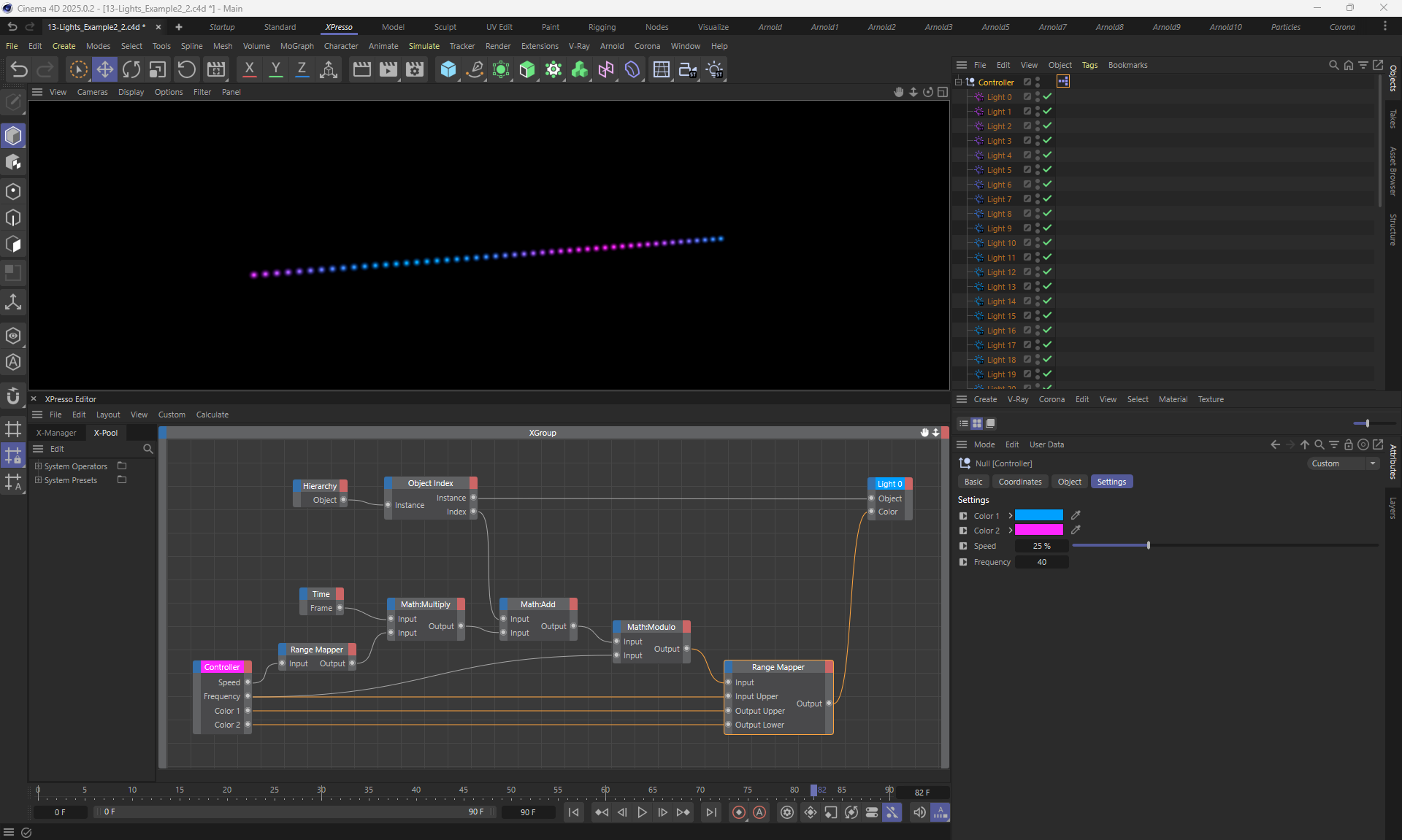Viewport: 1402px width, 840px height.
Task: Open the Coordinates attribute tab
Action: (1019, 482)
